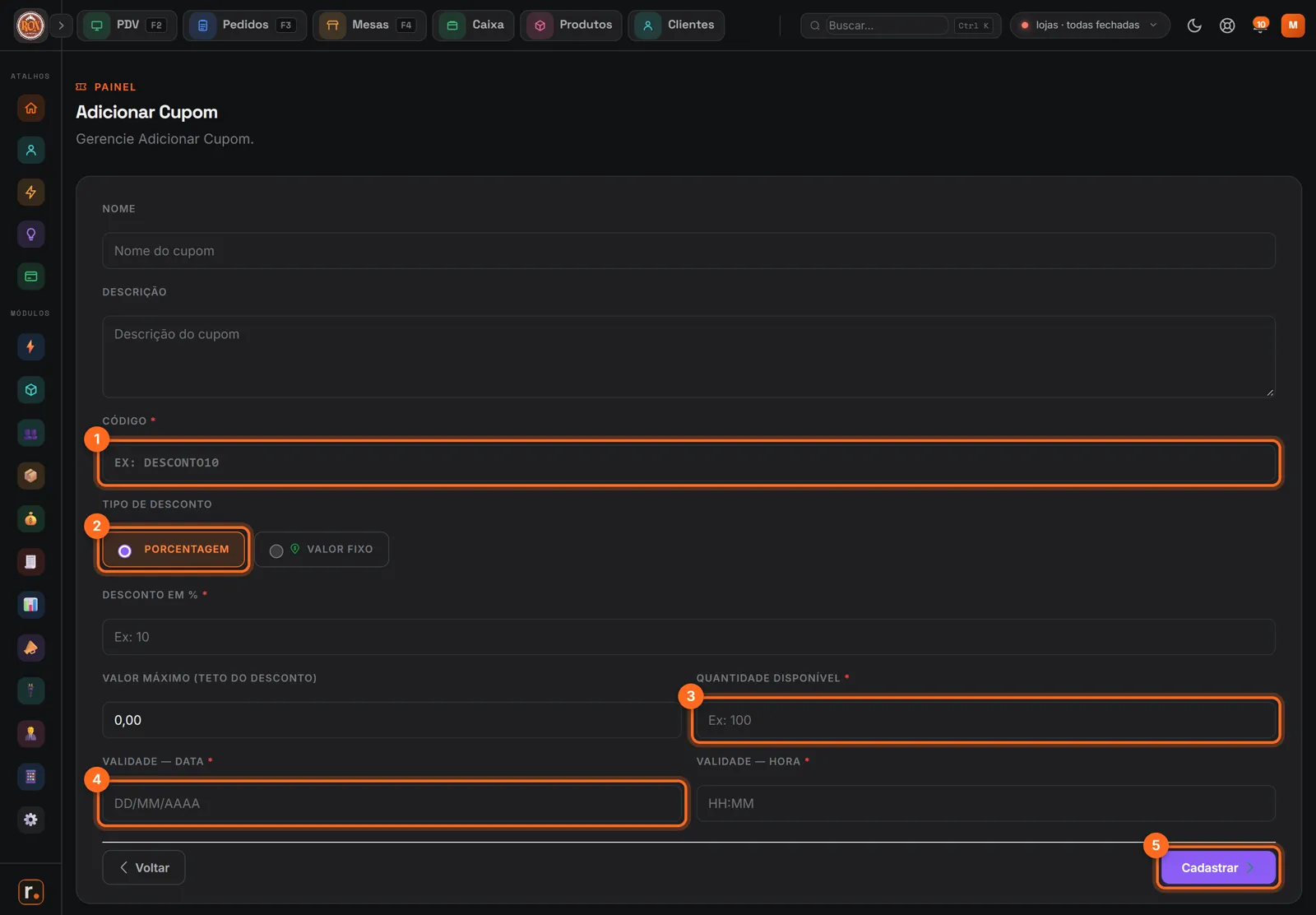Screen dimensions: 1316x915
Task: Open notifications with the badge showing 10
Action: tap(1260, 26)
